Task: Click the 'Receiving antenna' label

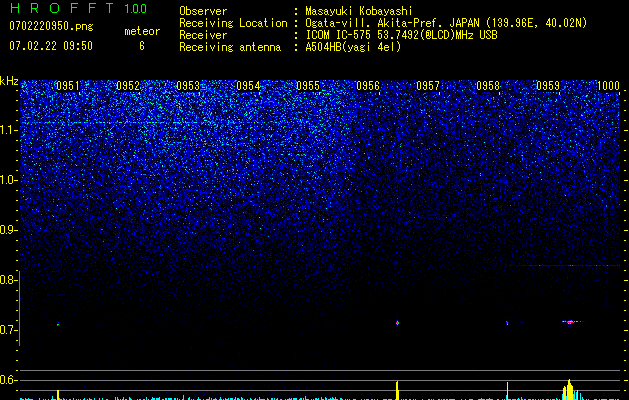Action: click(230, 47)
